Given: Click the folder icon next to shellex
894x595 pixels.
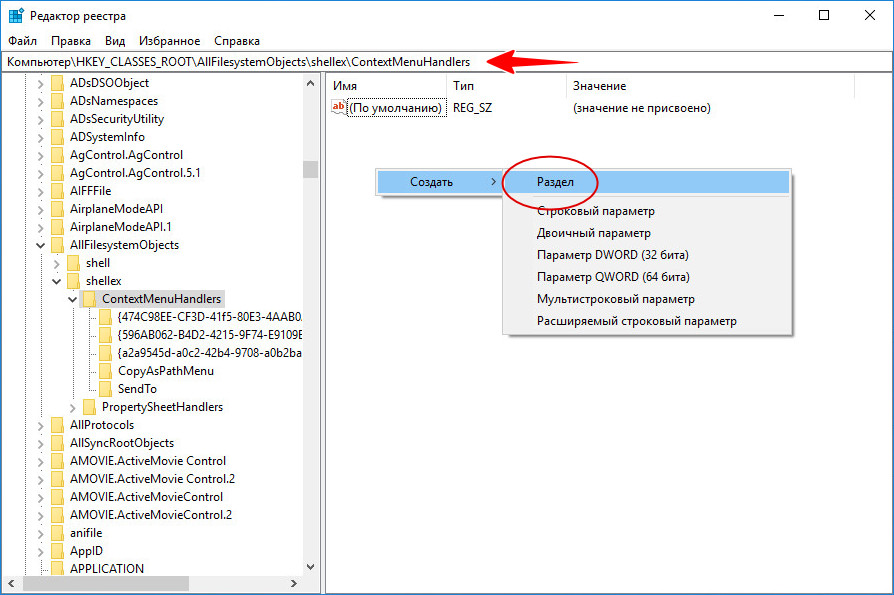Looking at the screenshot, I should (x=74, y=281).
